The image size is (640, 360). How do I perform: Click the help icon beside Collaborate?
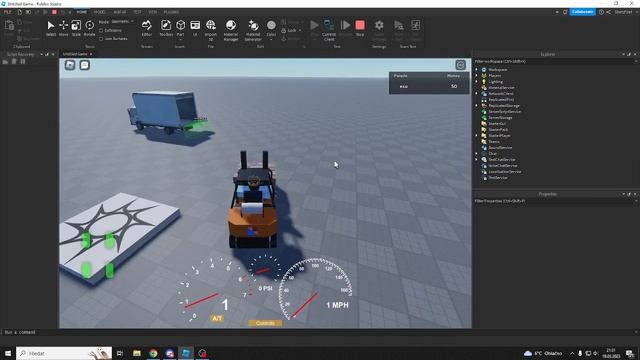coord(601,12)
